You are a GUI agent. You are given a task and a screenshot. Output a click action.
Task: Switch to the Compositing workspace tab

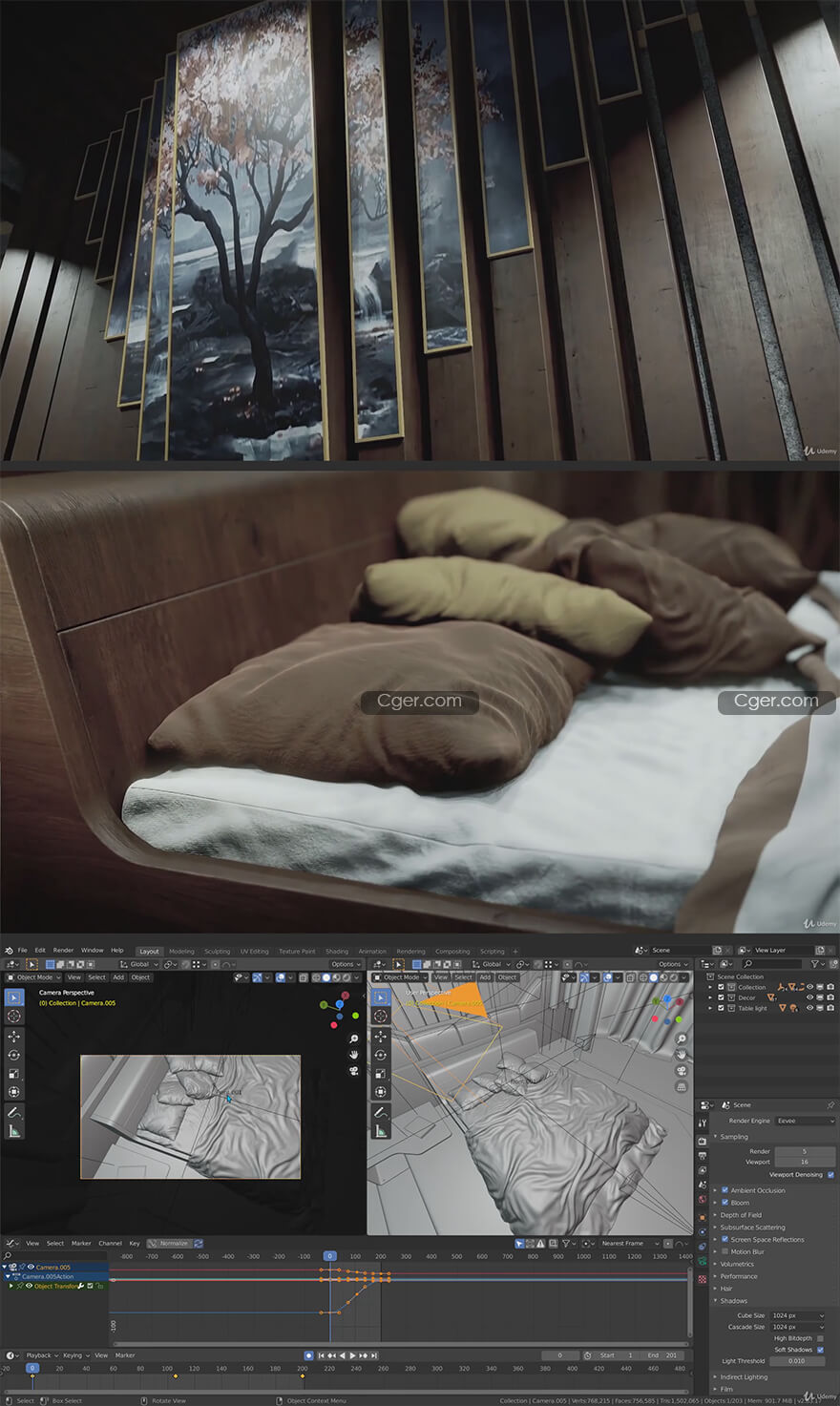452,952
